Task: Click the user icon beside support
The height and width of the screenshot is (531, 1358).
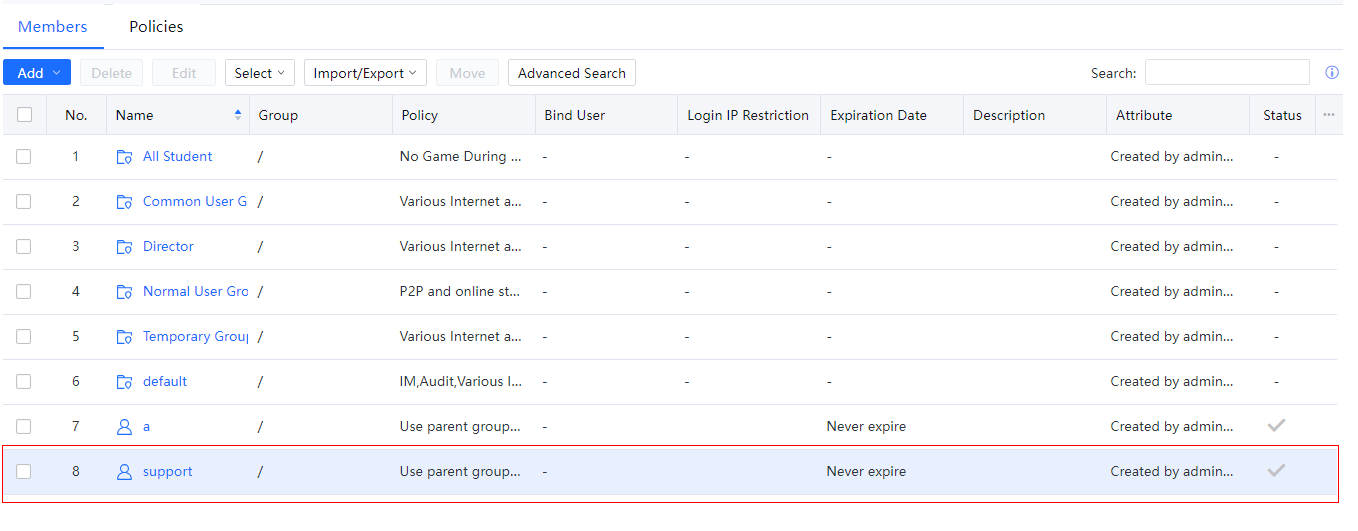Action: [124, 472]
